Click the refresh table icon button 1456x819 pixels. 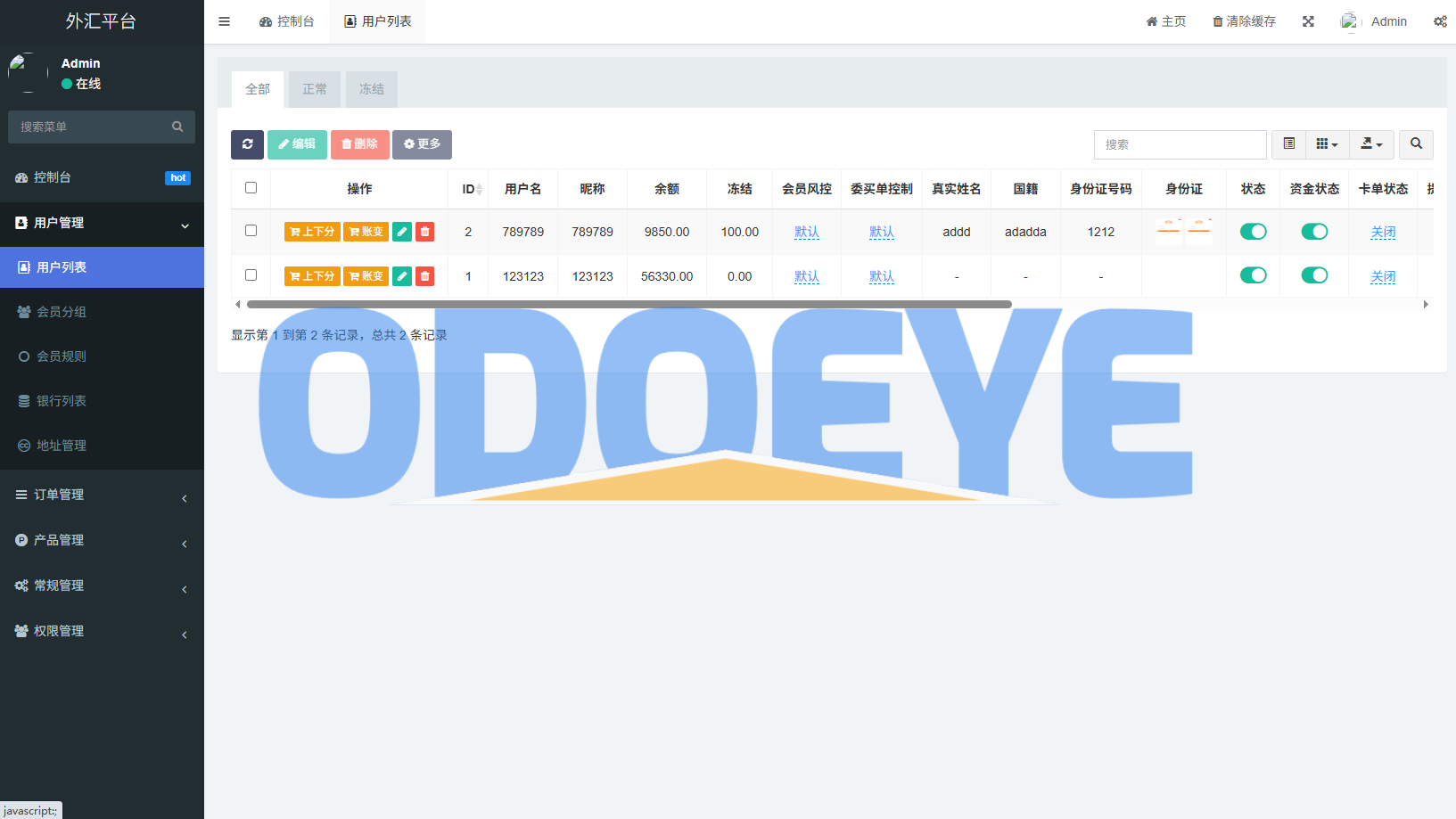click(247, 144)
